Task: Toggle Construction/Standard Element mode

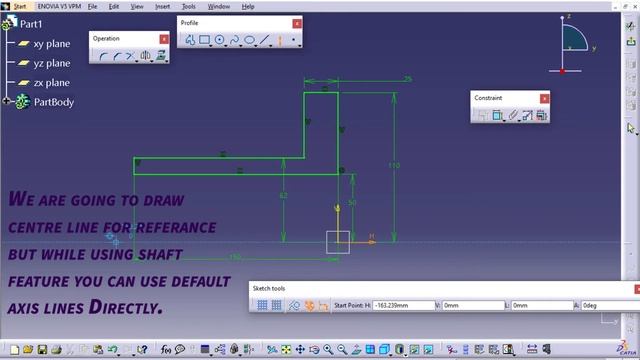Action: [294, 305]
